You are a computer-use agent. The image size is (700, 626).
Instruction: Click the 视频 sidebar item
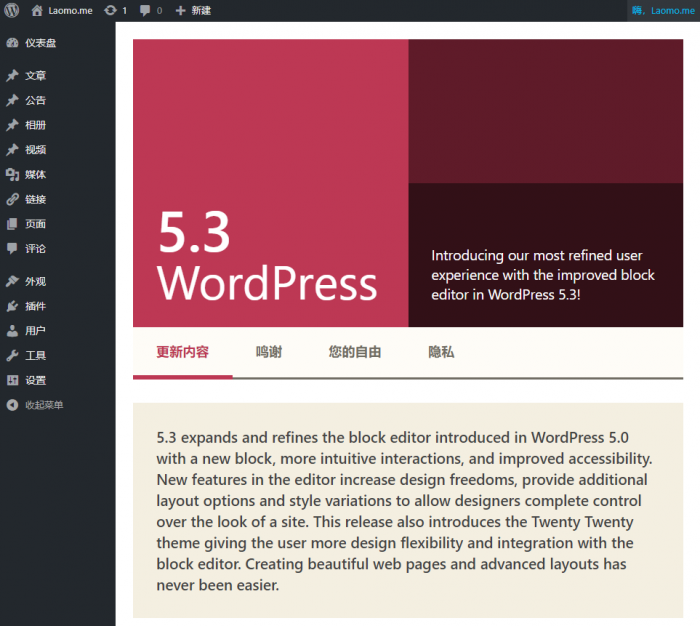click(35, 150)
